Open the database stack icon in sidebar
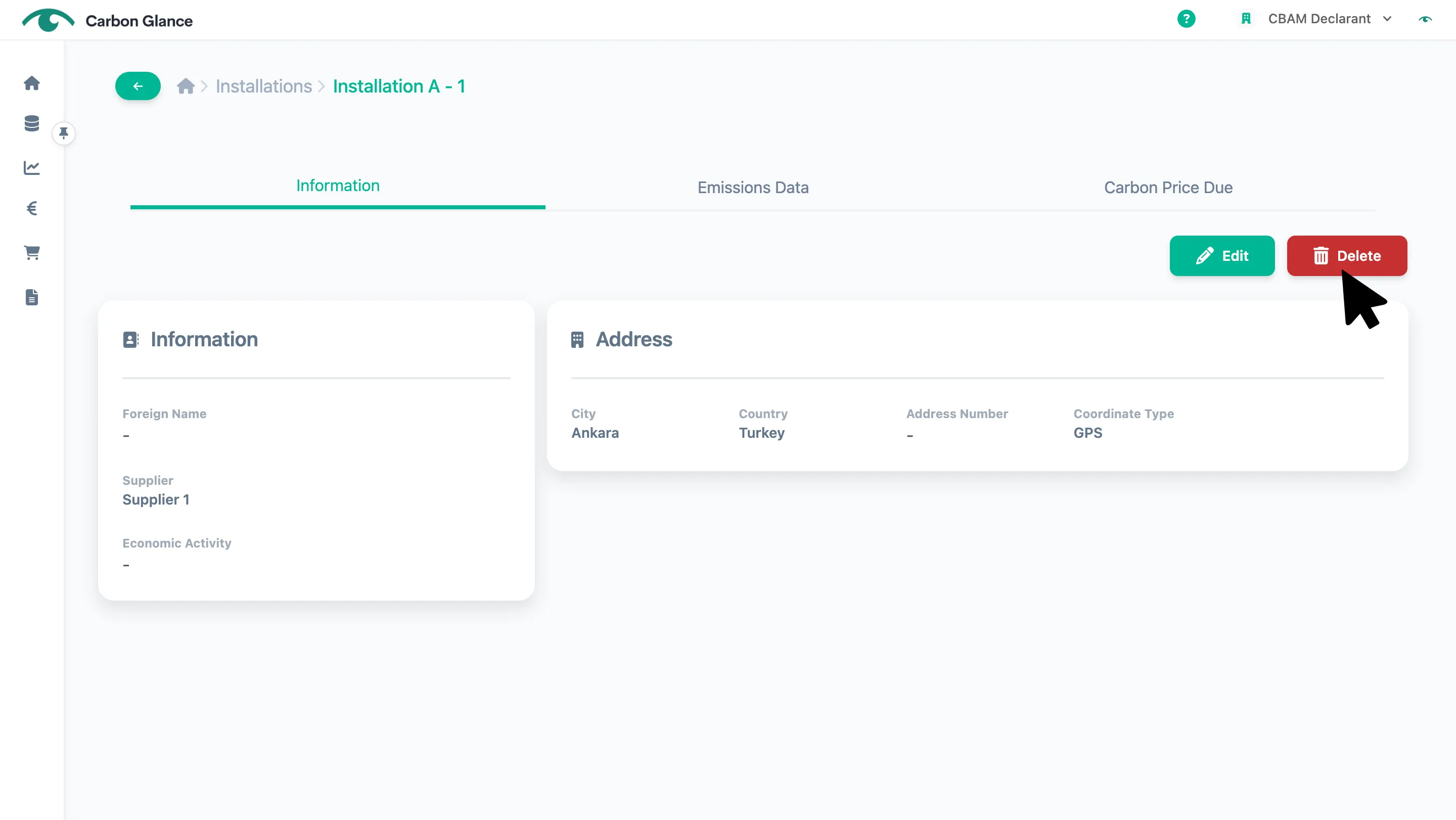 [32, 123]
